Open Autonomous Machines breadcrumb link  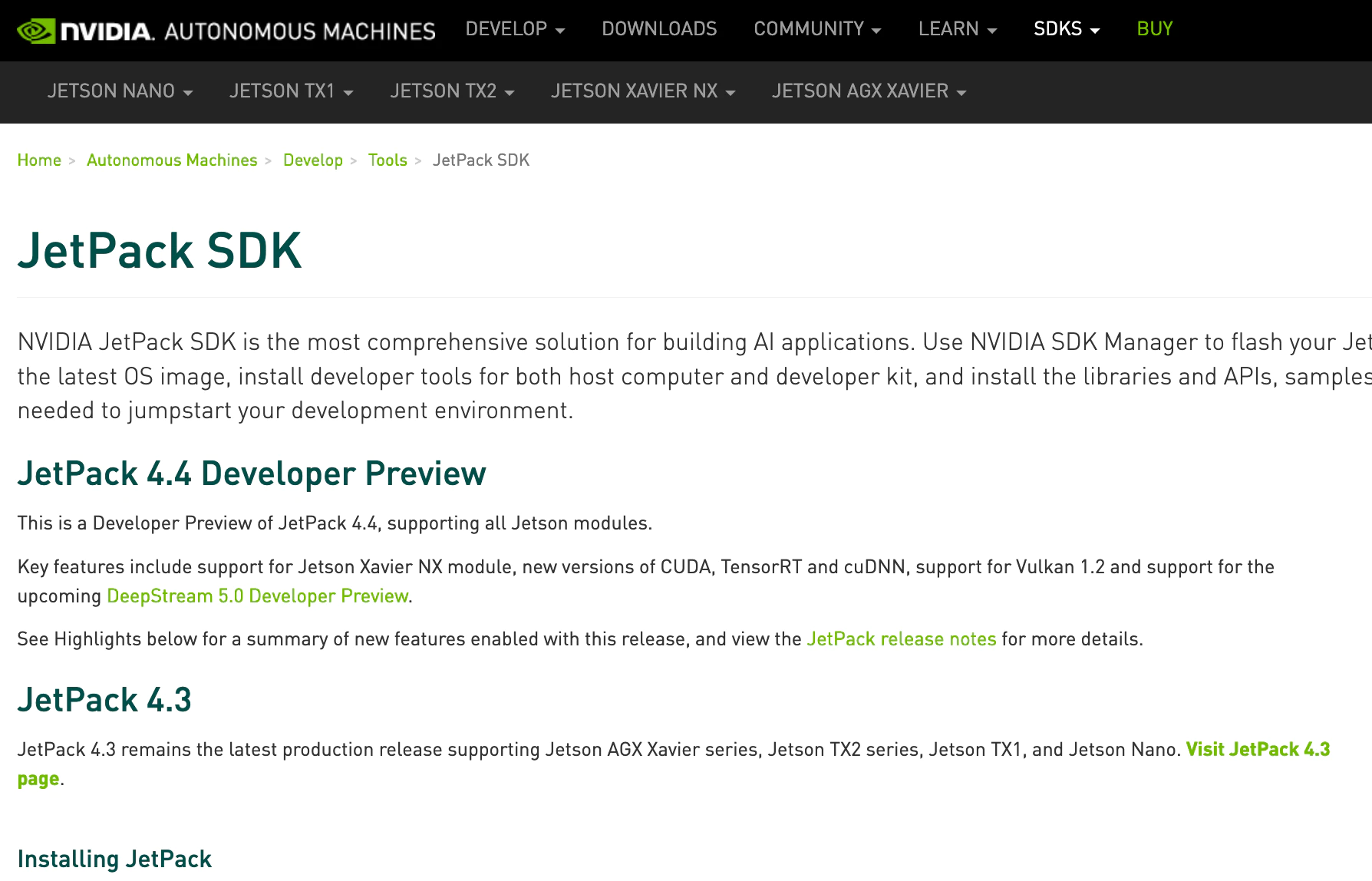tap(172, 160)
